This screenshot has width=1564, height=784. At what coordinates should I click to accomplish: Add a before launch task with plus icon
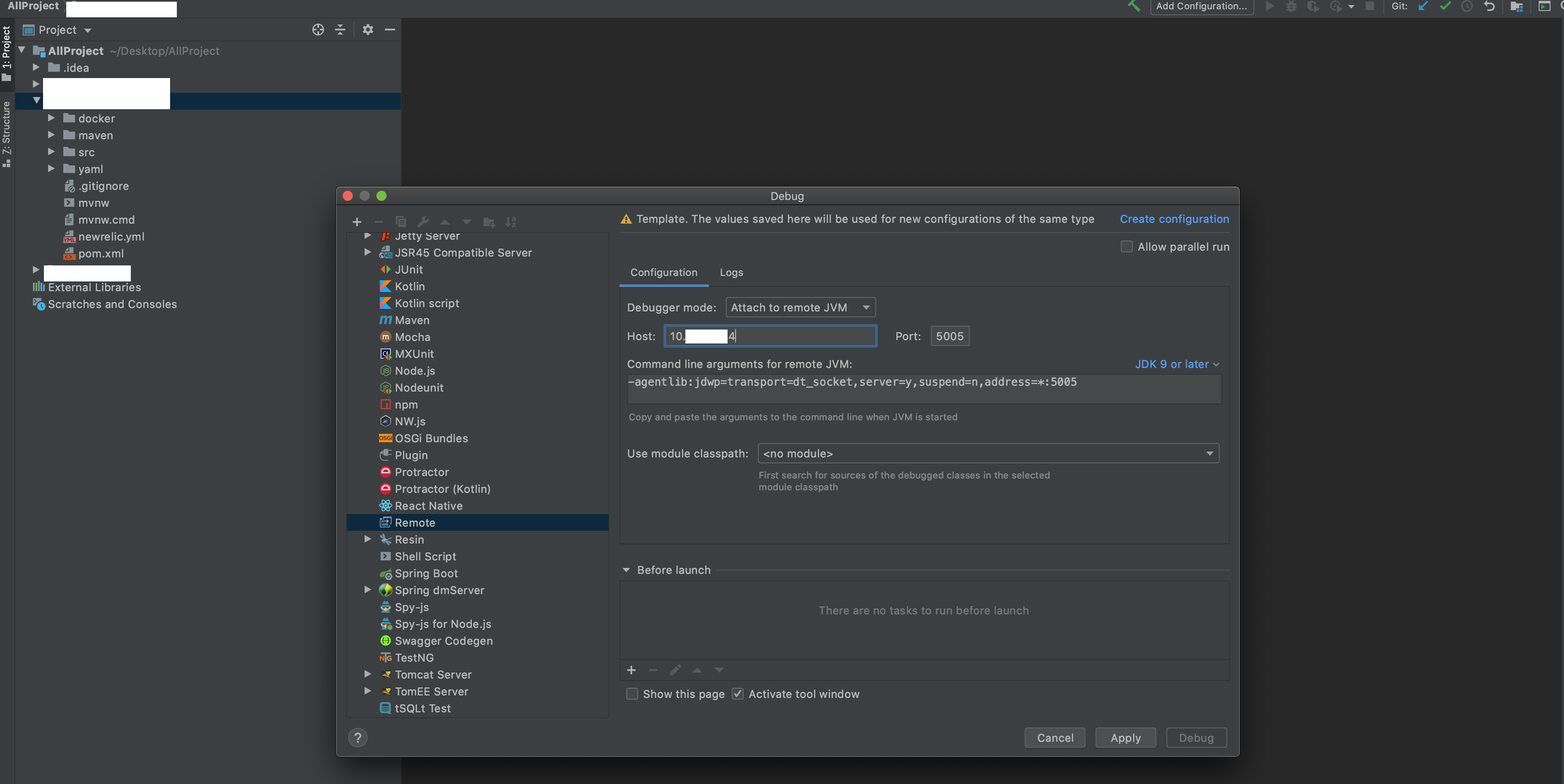(x=631, y=670)
